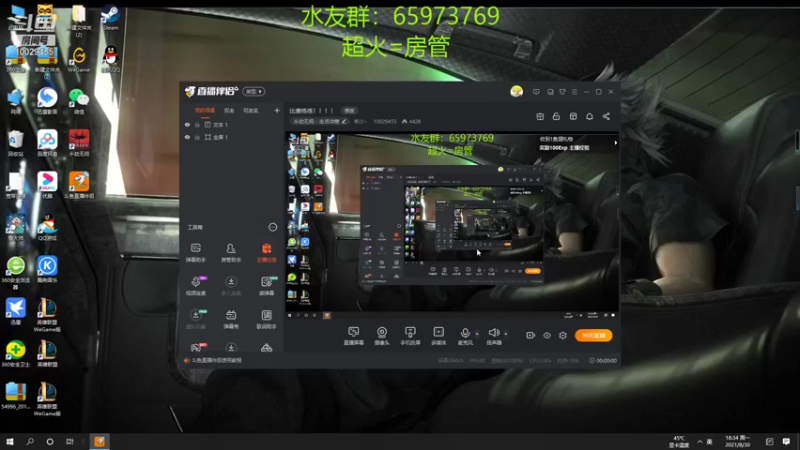Click the Douyu companion icon in the taskbar
Image resolution: width=800 pixels, height=450 pixels.
pos(99,441)
